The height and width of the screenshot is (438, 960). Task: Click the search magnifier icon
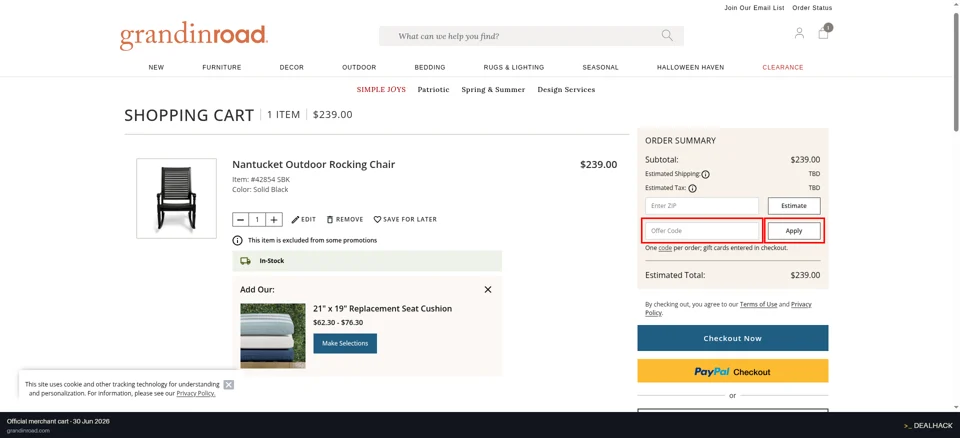[x=667, y=36]
